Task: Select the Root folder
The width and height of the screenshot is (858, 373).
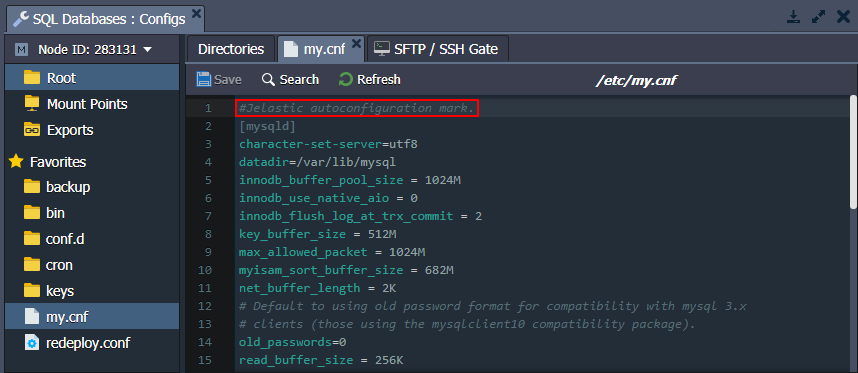Action: (92, 78)
